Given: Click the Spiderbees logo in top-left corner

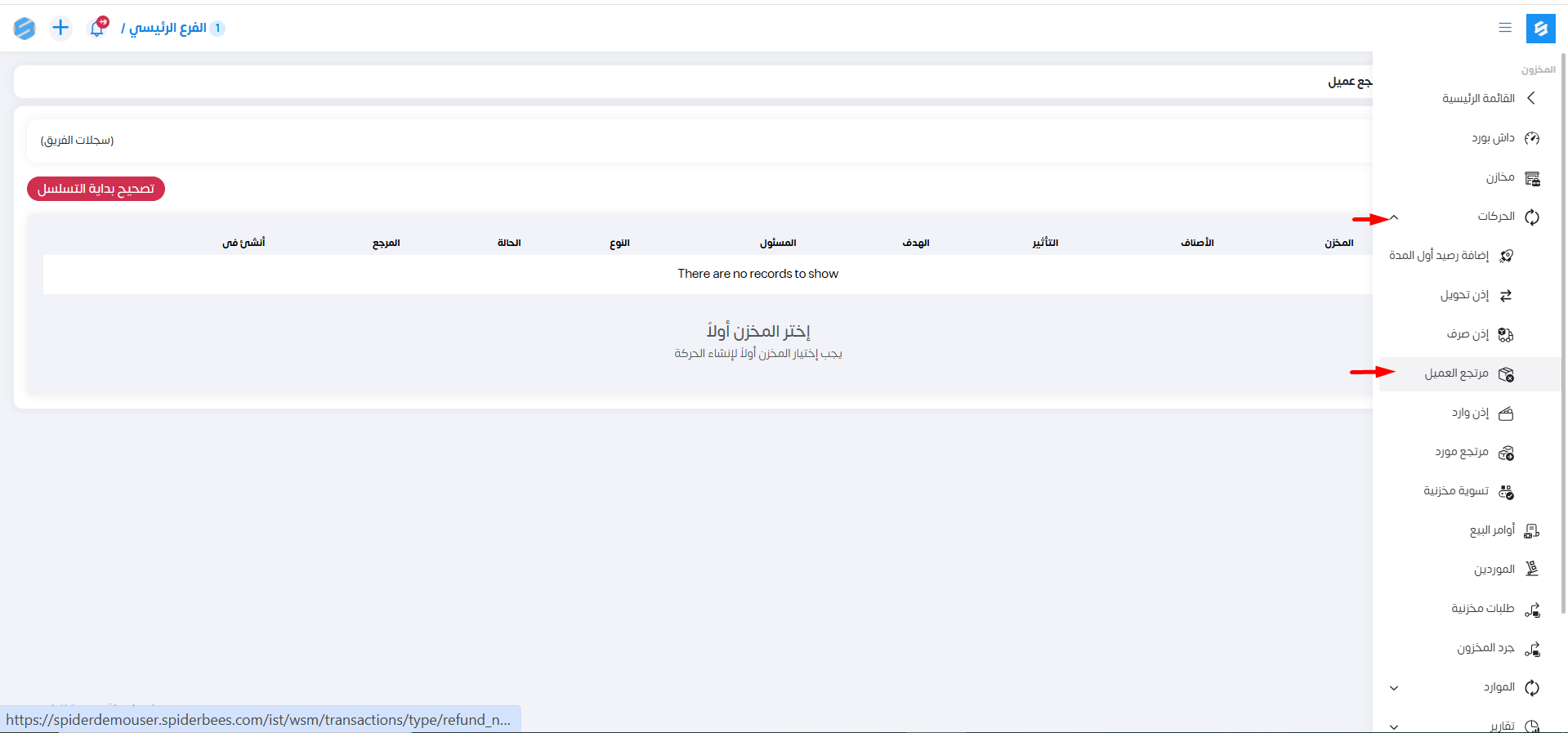Looking at the screenshot, I should point(25,29).
